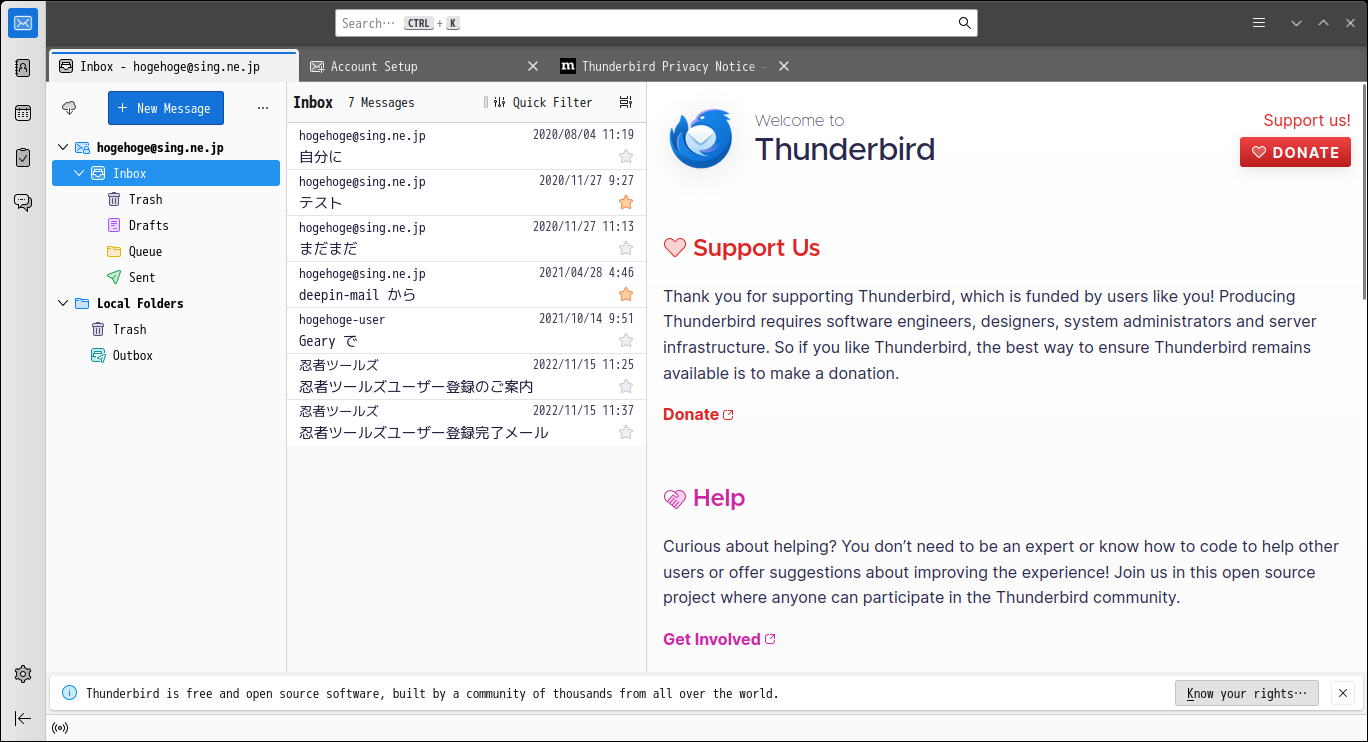Click the global Search field
Screen dimensions: 1368x742
tap(656, 23)
